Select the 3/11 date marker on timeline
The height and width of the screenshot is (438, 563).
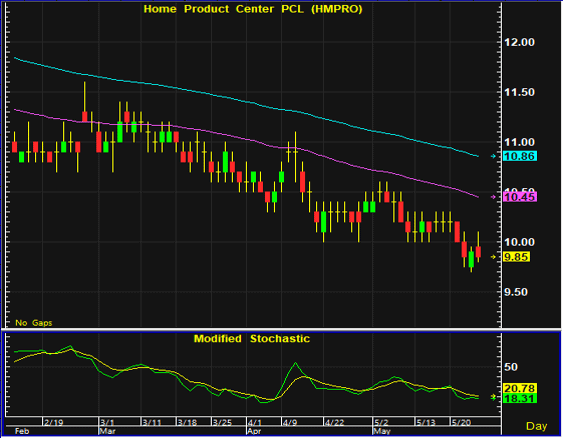[x=152, y=422]
